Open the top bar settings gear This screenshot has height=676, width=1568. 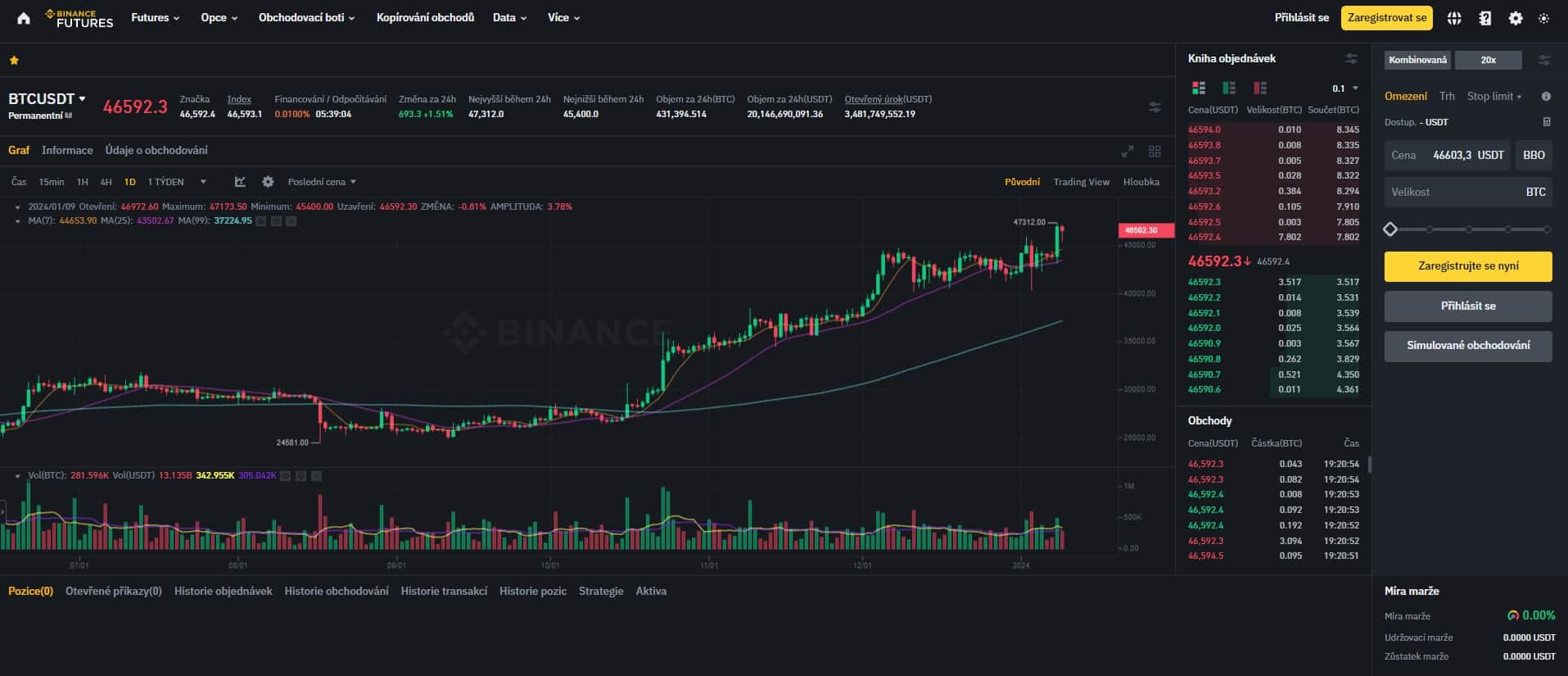(1516, 18)
